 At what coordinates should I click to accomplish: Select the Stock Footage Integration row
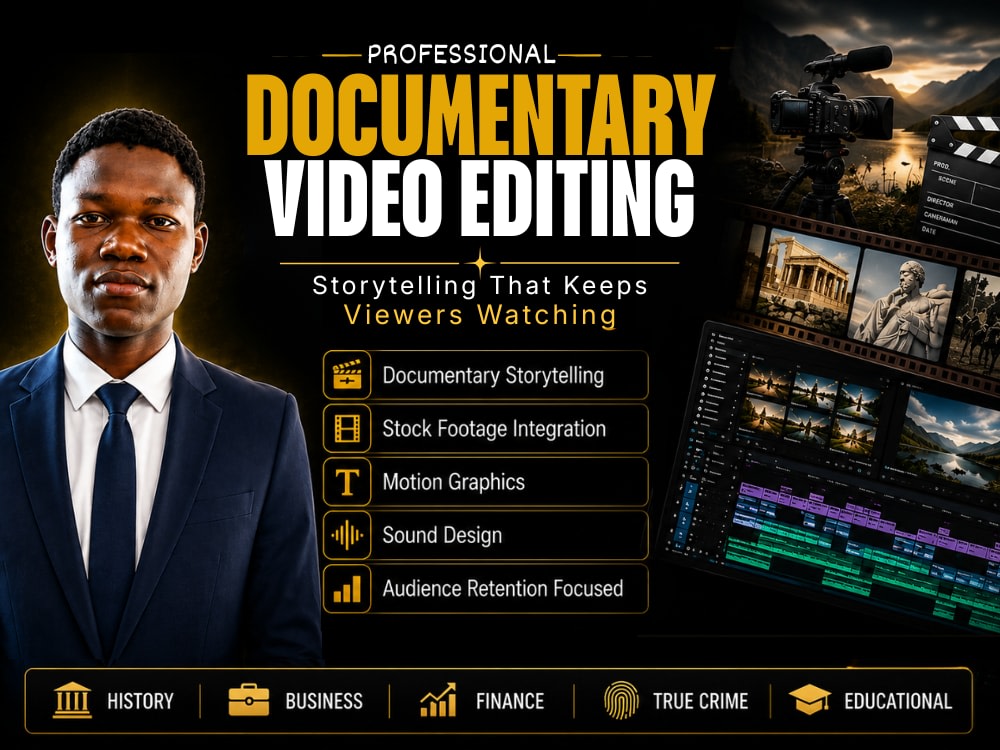tap(486, 428)
